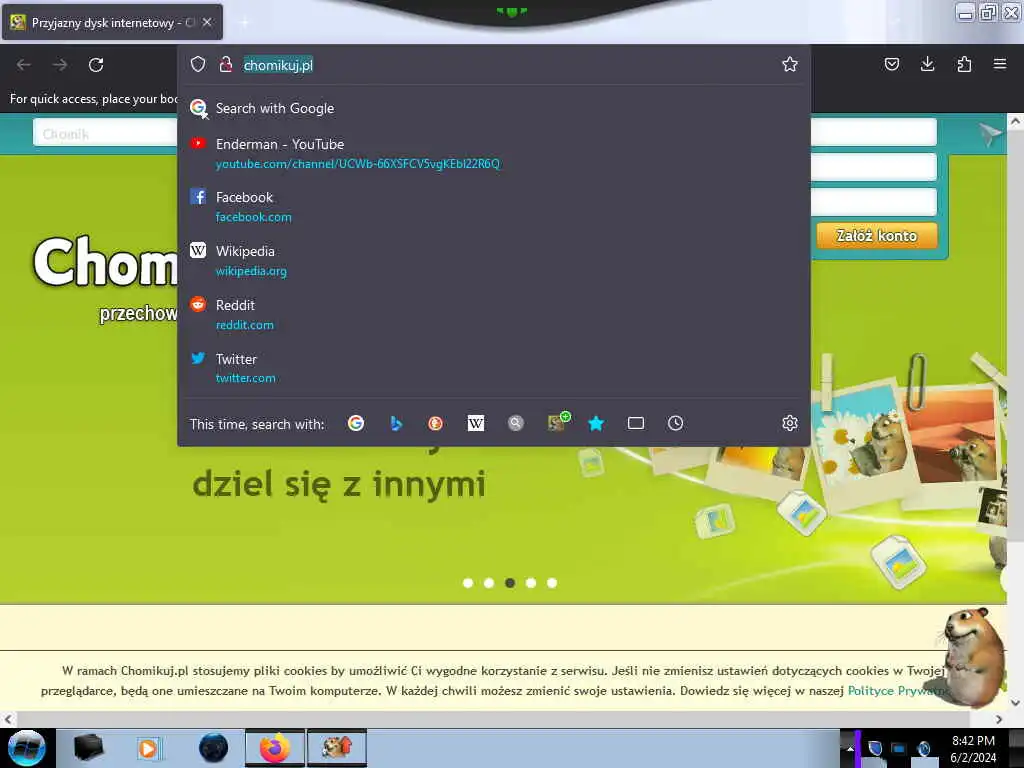Click the top white input field above Załóż konto
1024x768 pixels.
pos(874,132)
